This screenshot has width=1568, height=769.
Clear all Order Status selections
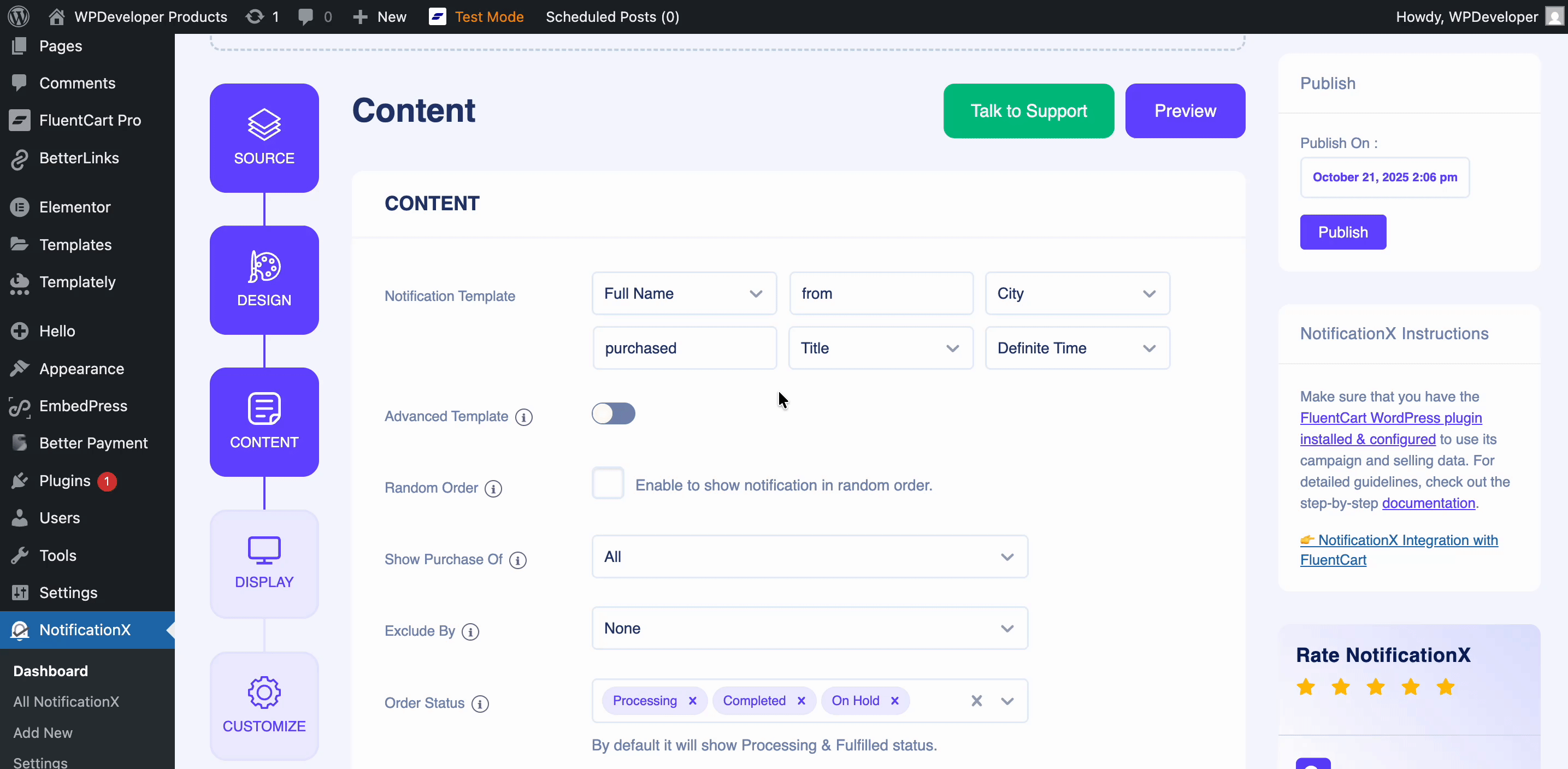coord(976,701)
